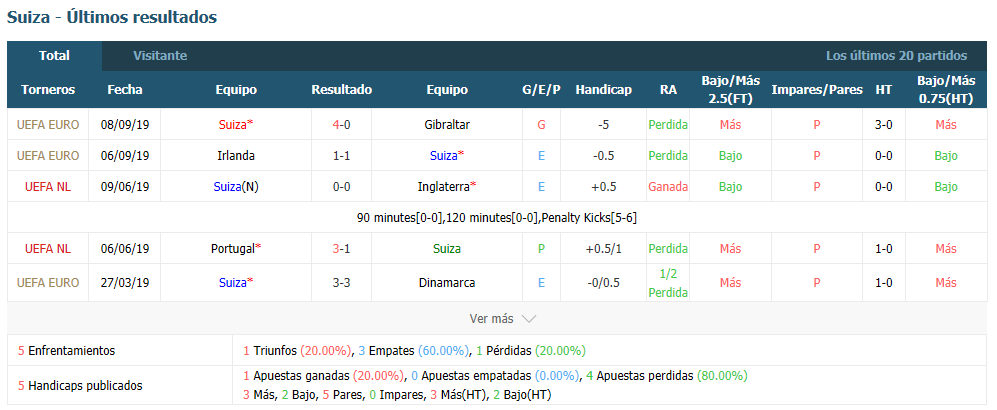Open the 4-0 result against Gibraltar
The height and width of the screenshot is (410, 997).
[x=341, y=125]
